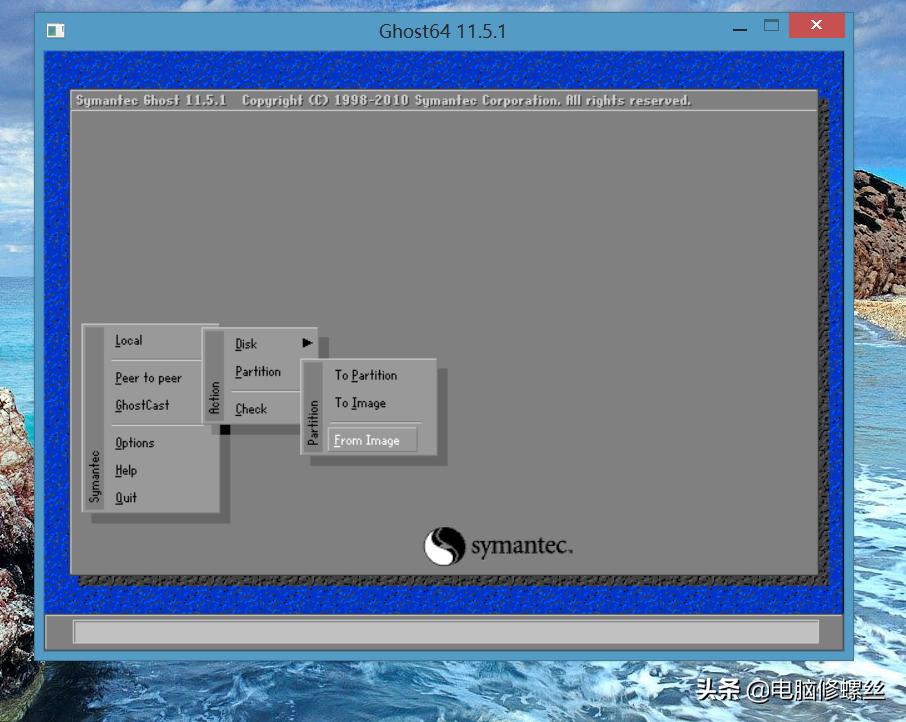
Task: Select Peer to peer option
Action: (148, 378)
